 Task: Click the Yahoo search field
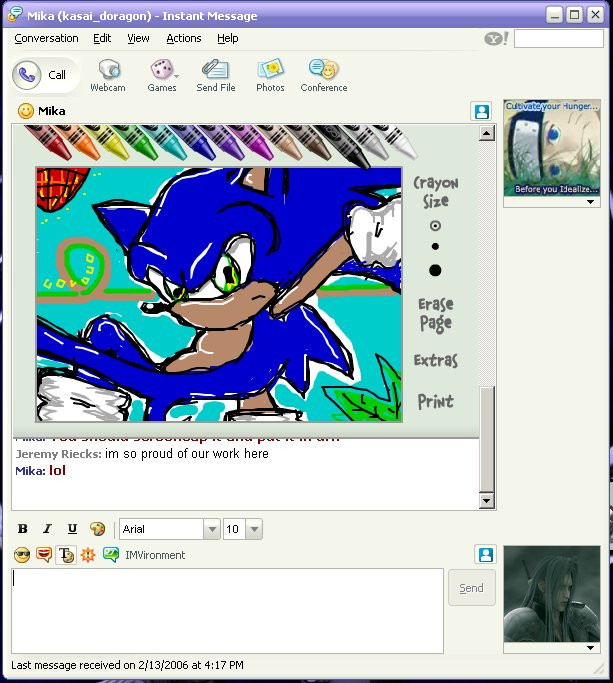tap(559, 39)
